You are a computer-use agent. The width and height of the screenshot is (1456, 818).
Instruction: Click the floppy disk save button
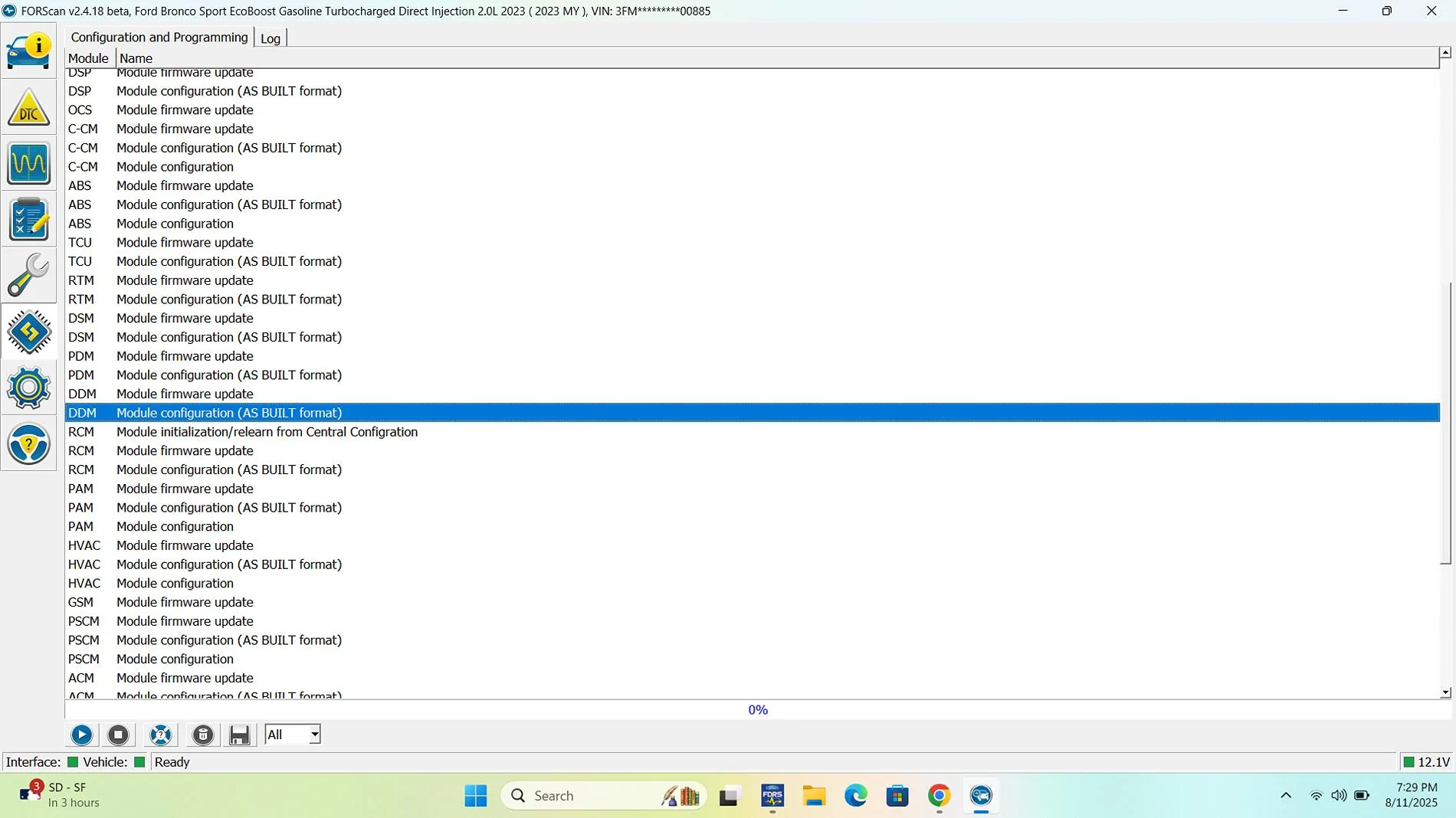pyautogui.click(x=239, y=735)
